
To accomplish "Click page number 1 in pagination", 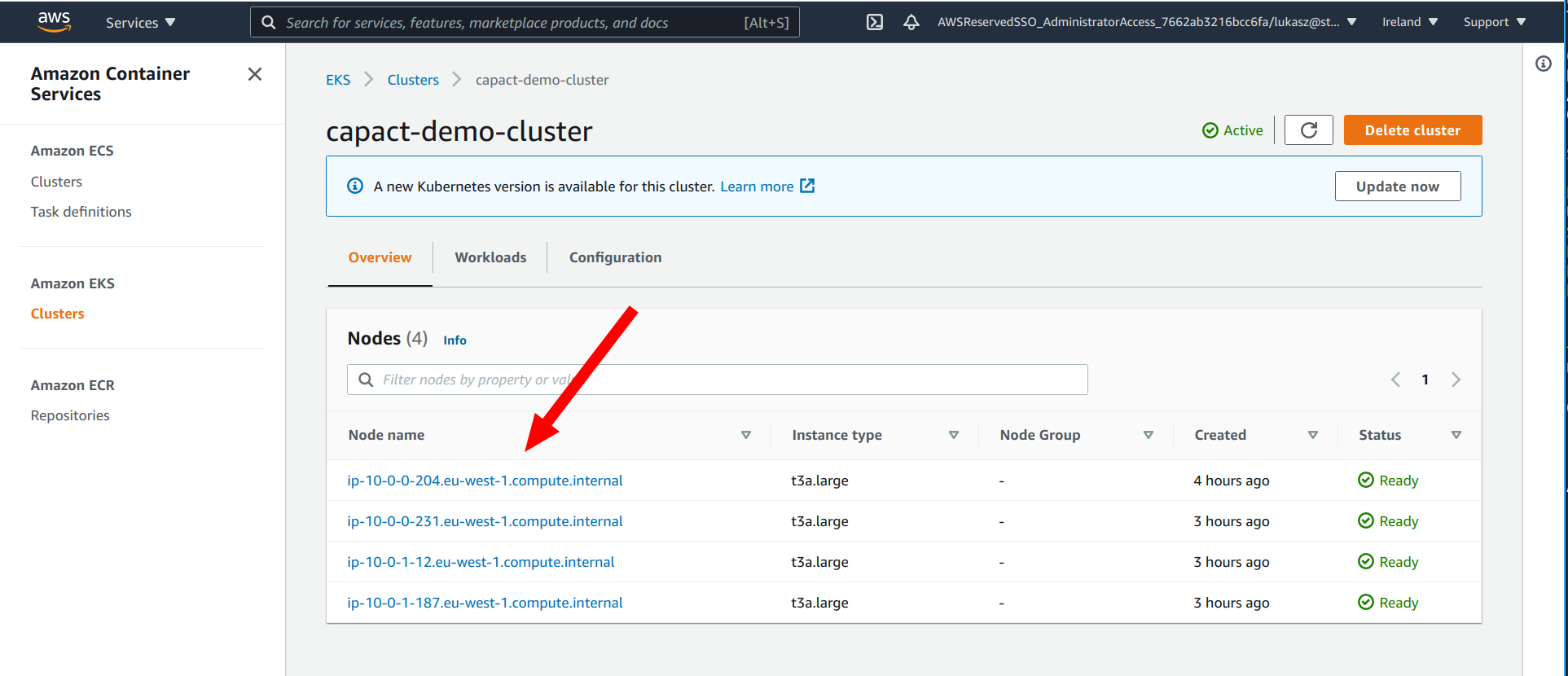I will (1425, 380).
